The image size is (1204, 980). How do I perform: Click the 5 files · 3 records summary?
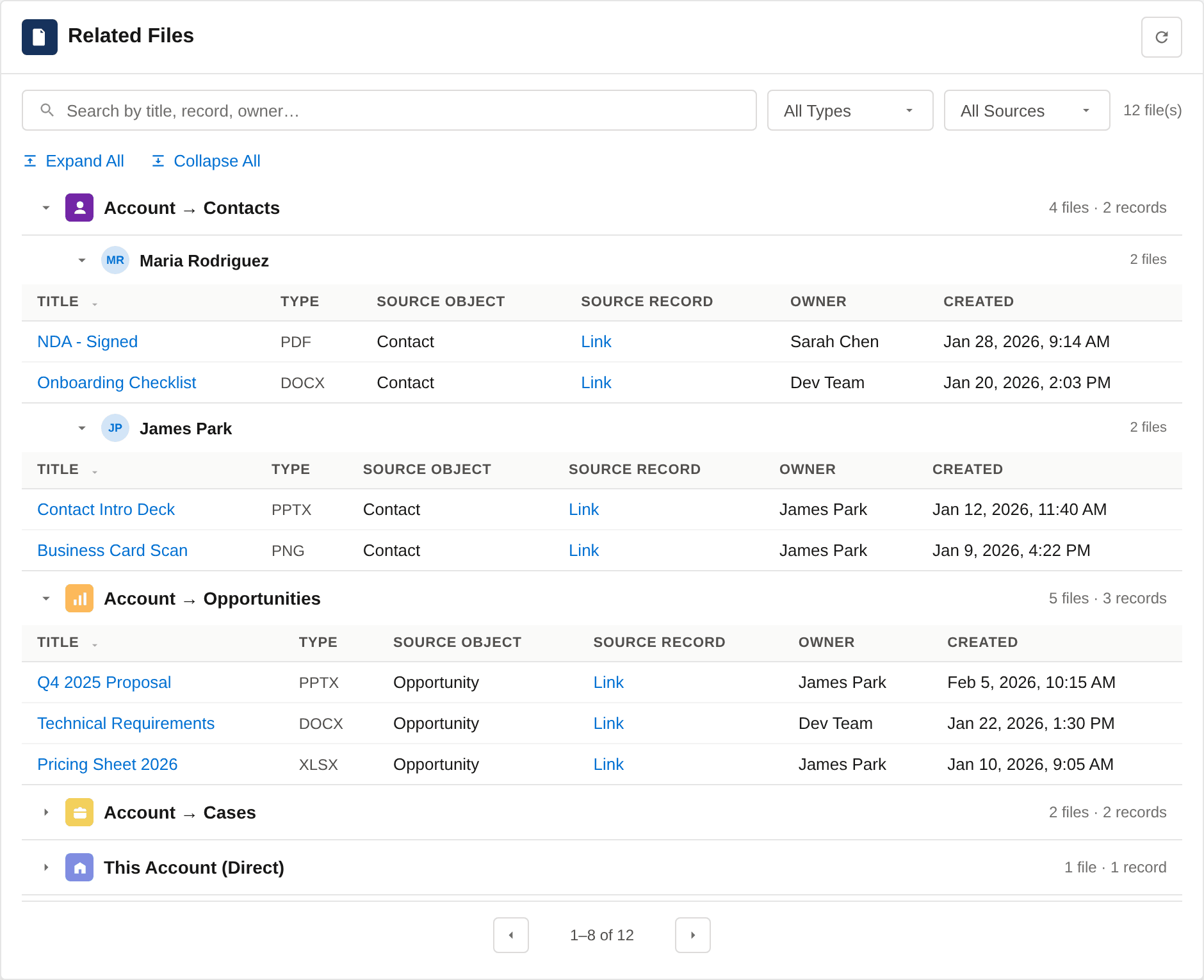(x=1107, y=598)
